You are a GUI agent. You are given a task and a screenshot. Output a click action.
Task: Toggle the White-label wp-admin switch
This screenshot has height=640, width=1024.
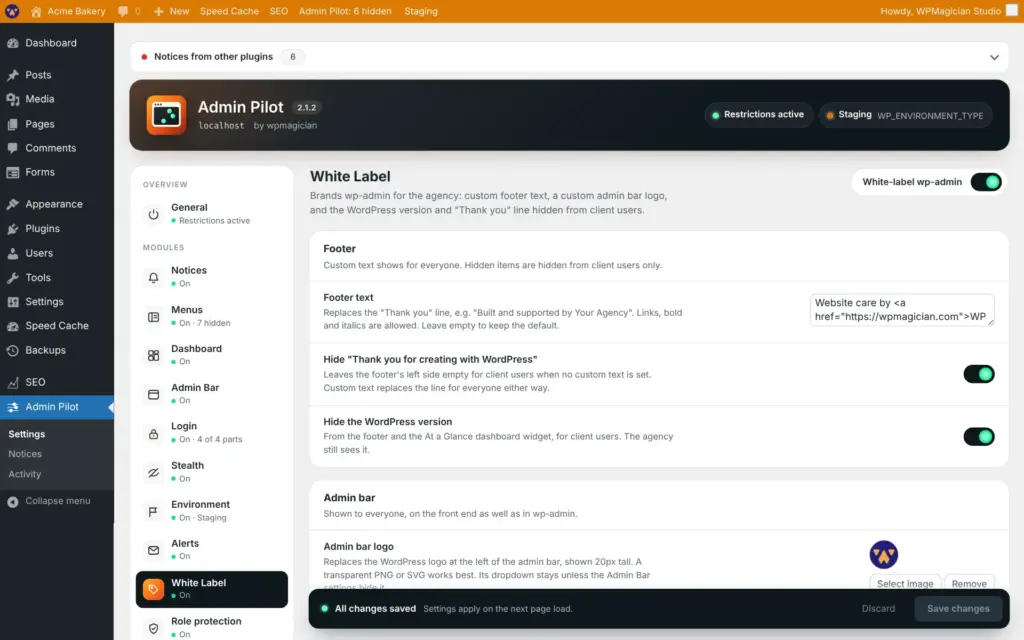(985, 182)
